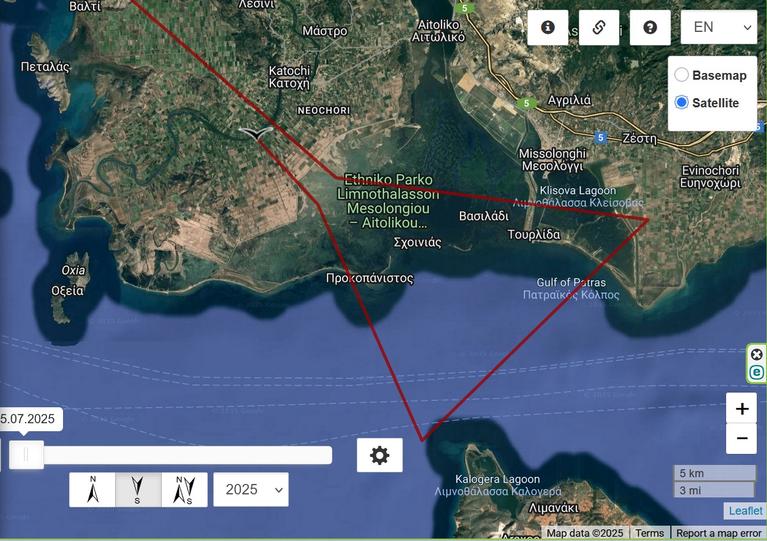Open the Leaflet attribution link
This screenshot has height=541, width=767.
[745, 511]
